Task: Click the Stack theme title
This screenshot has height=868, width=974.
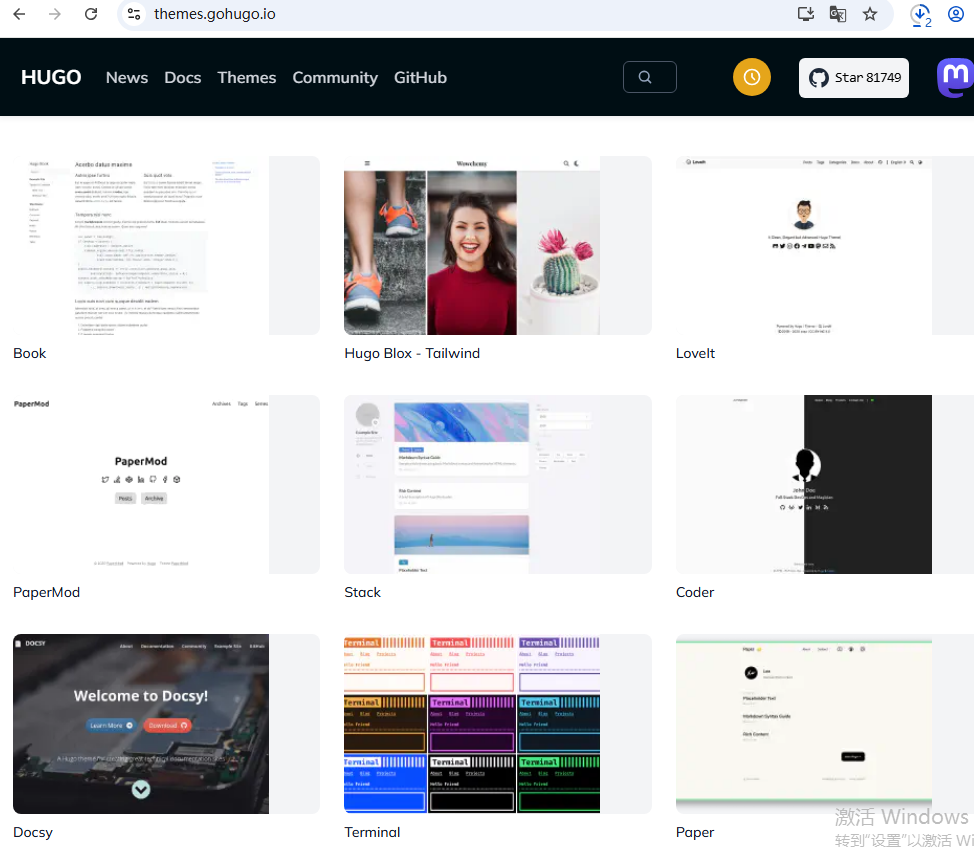Action: [x=363, y=593]
